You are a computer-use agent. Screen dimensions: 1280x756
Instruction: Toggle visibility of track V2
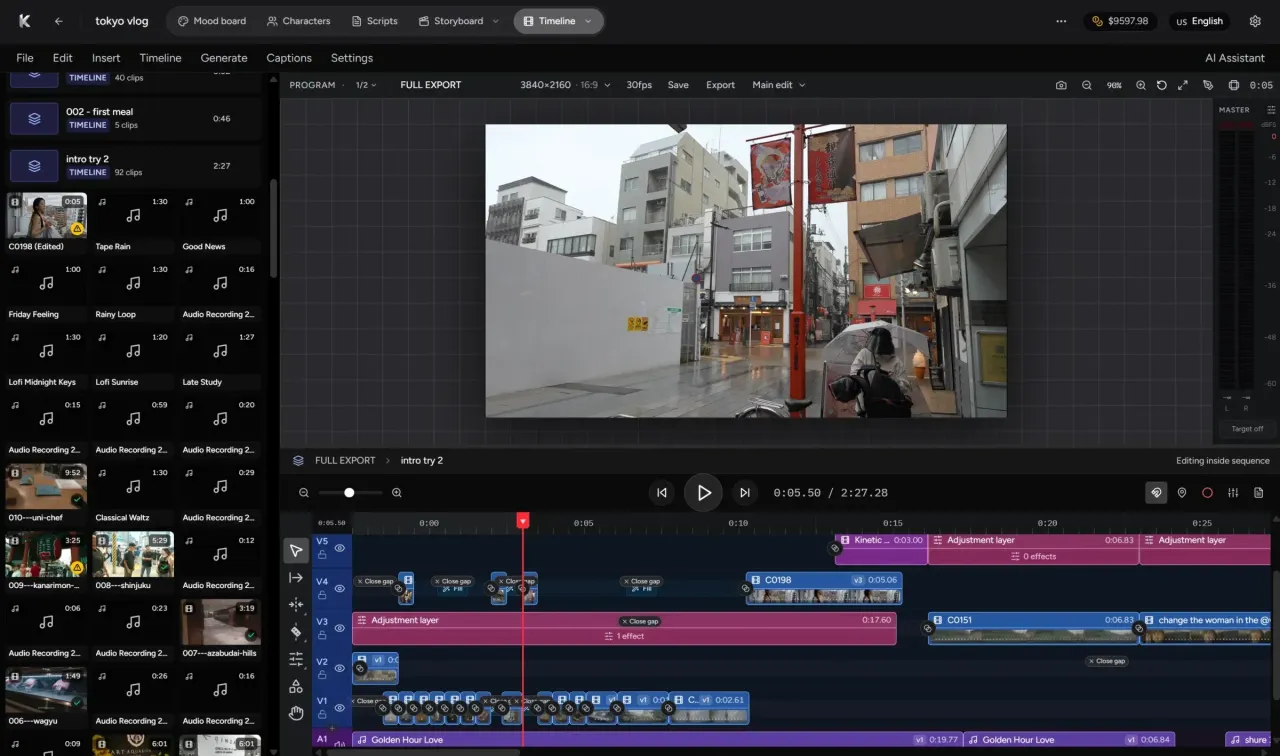(x=340, y=668)
